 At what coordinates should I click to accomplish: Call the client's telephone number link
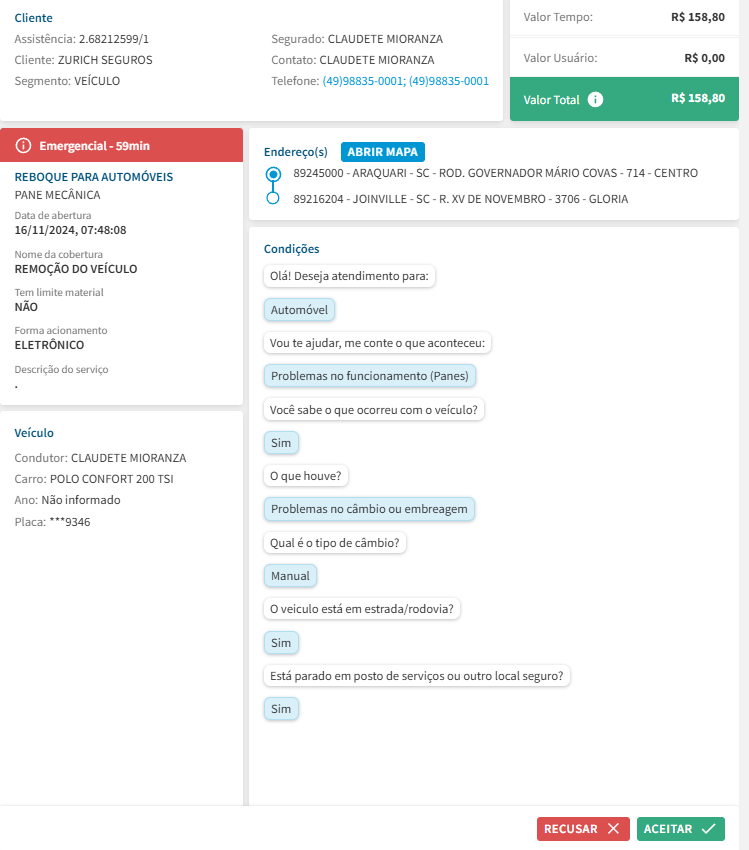pos(405,81)
